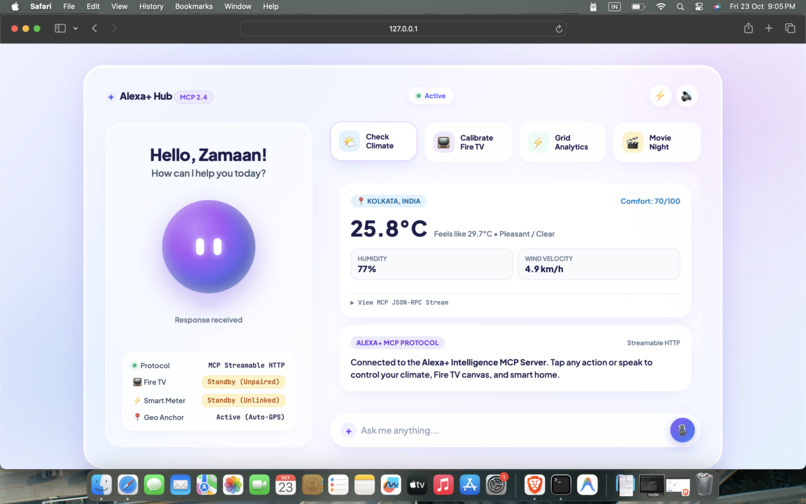Open Freeform from the Dock
This screenshot has height=504, width=806.
(391, 484)
